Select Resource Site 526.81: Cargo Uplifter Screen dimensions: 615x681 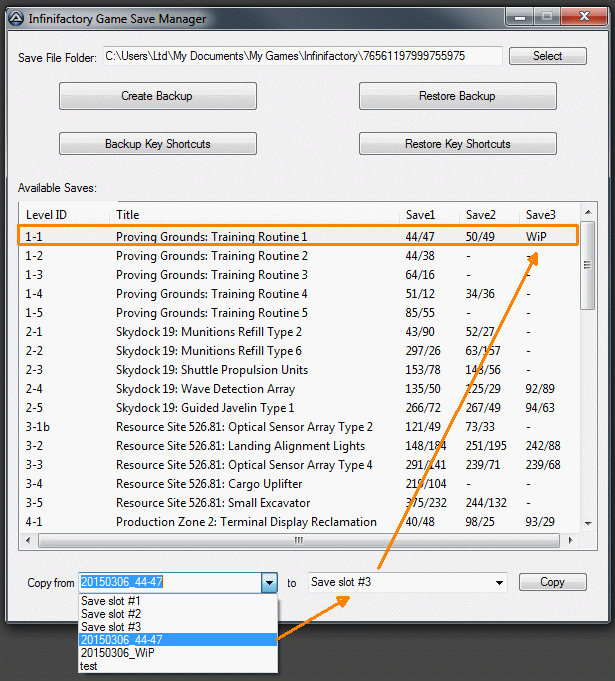[x=298, y=484]
